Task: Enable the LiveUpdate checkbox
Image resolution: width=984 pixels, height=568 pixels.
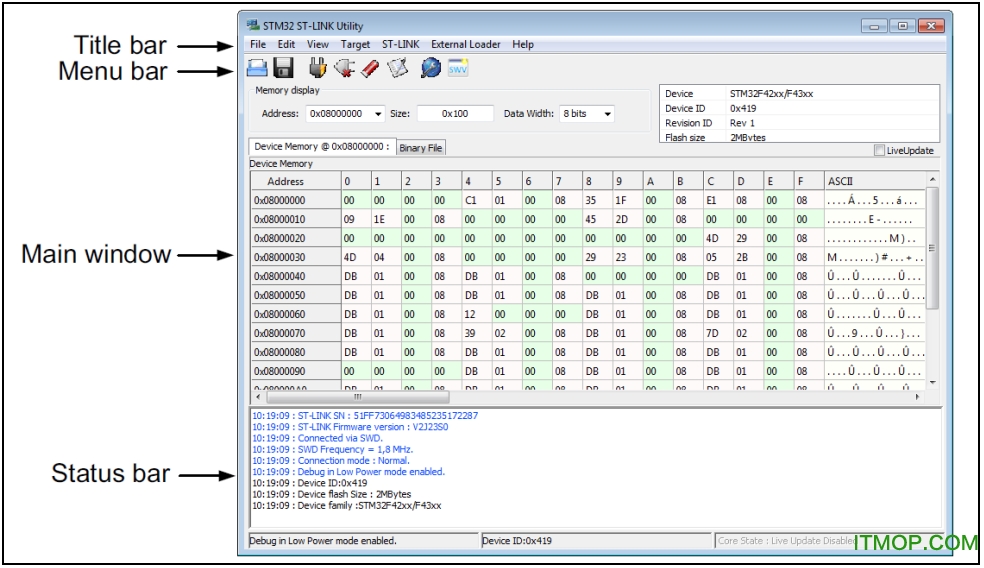Action: 879,150
